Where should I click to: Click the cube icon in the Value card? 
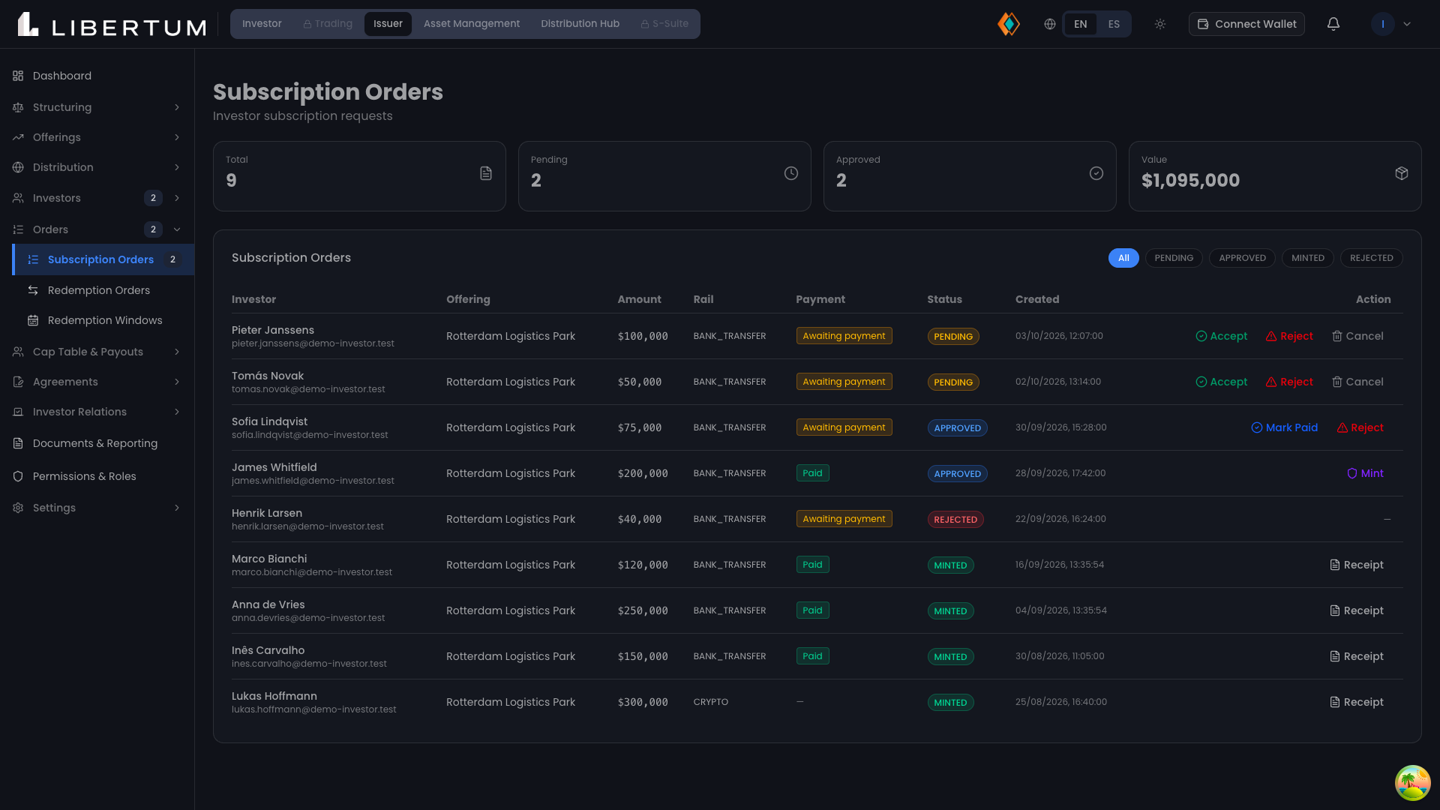tap(1401, 174)
